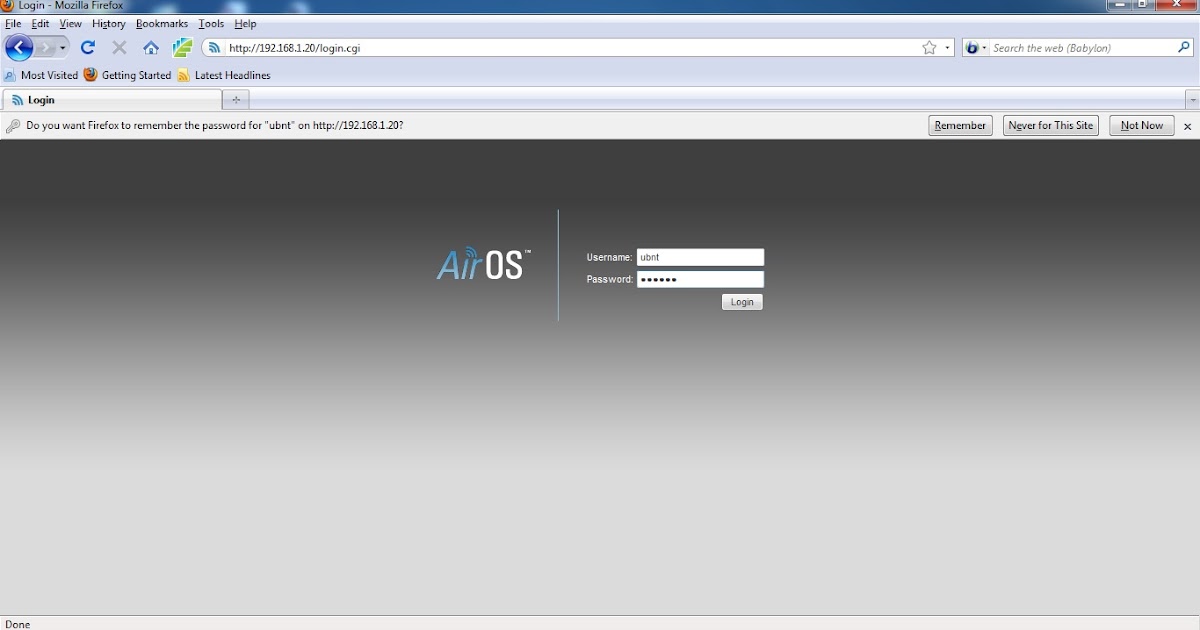Open a new tab with plus button
Viewport: 1200px width, 630px height.
click(x=236, y=100)
